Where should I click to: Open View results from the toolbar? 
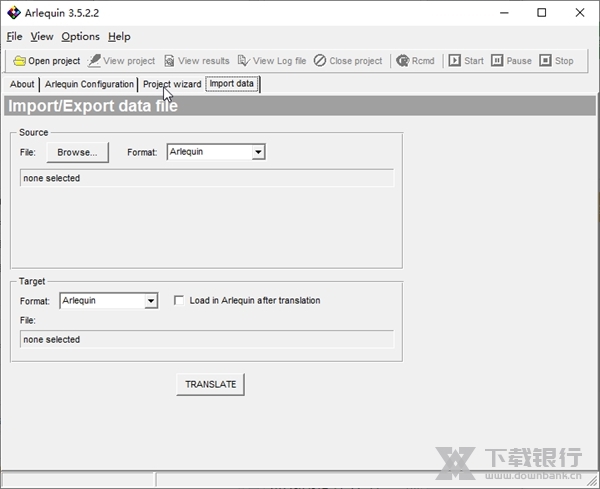[x=169, y=61]
